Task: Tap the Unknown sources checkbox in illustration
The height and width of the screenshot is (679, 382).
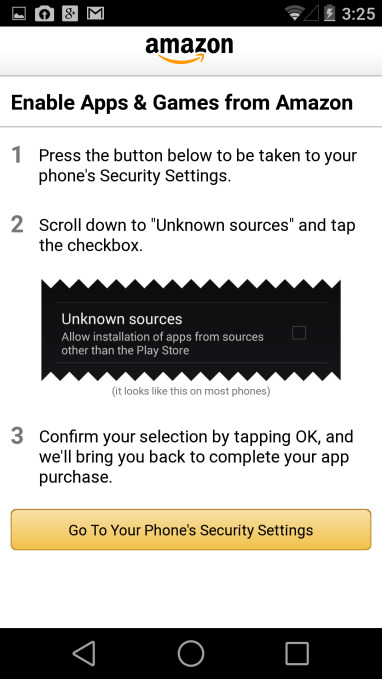Action: point(299,333)
